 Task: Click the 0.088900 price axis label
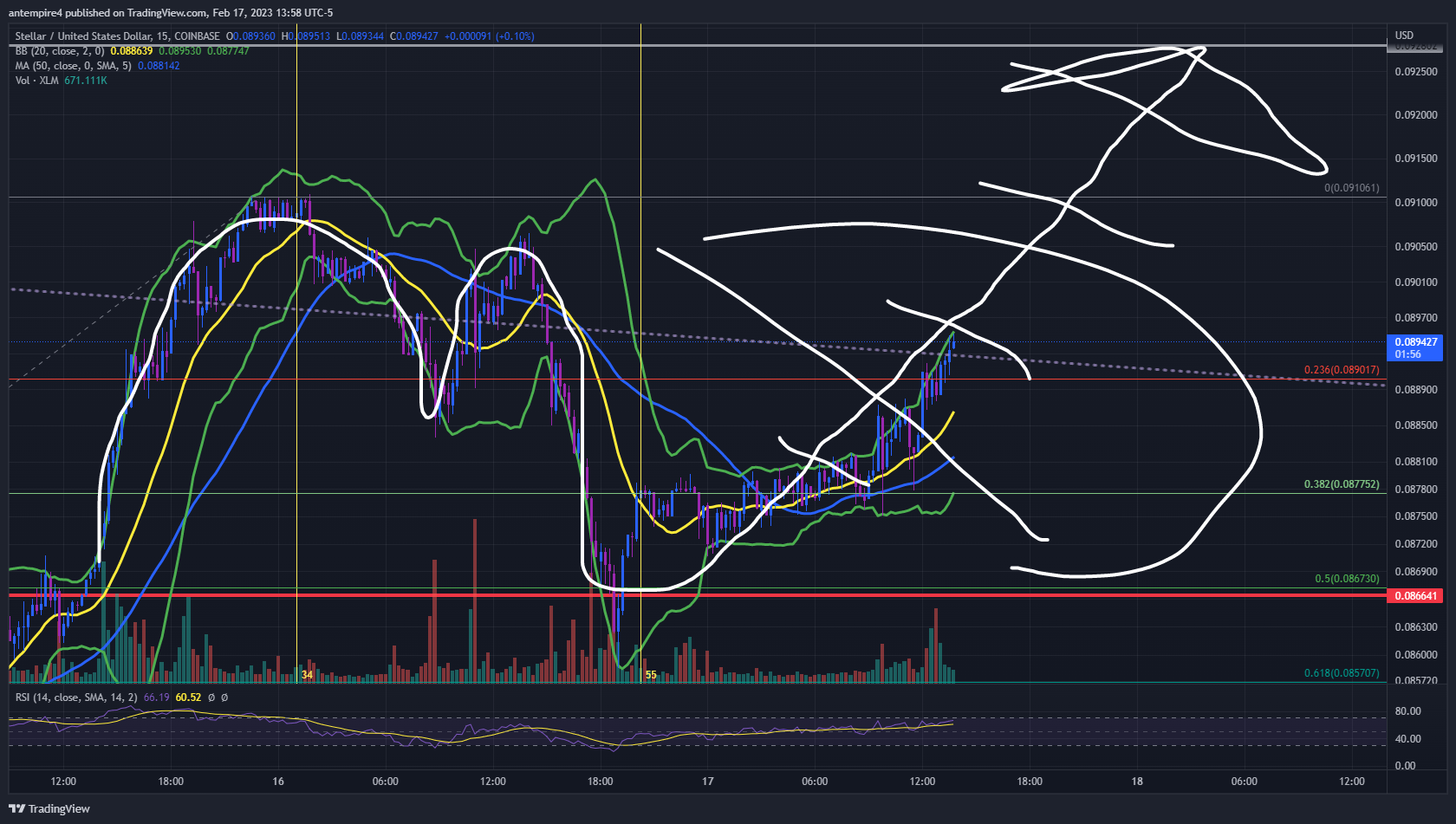pos(1416,390)
